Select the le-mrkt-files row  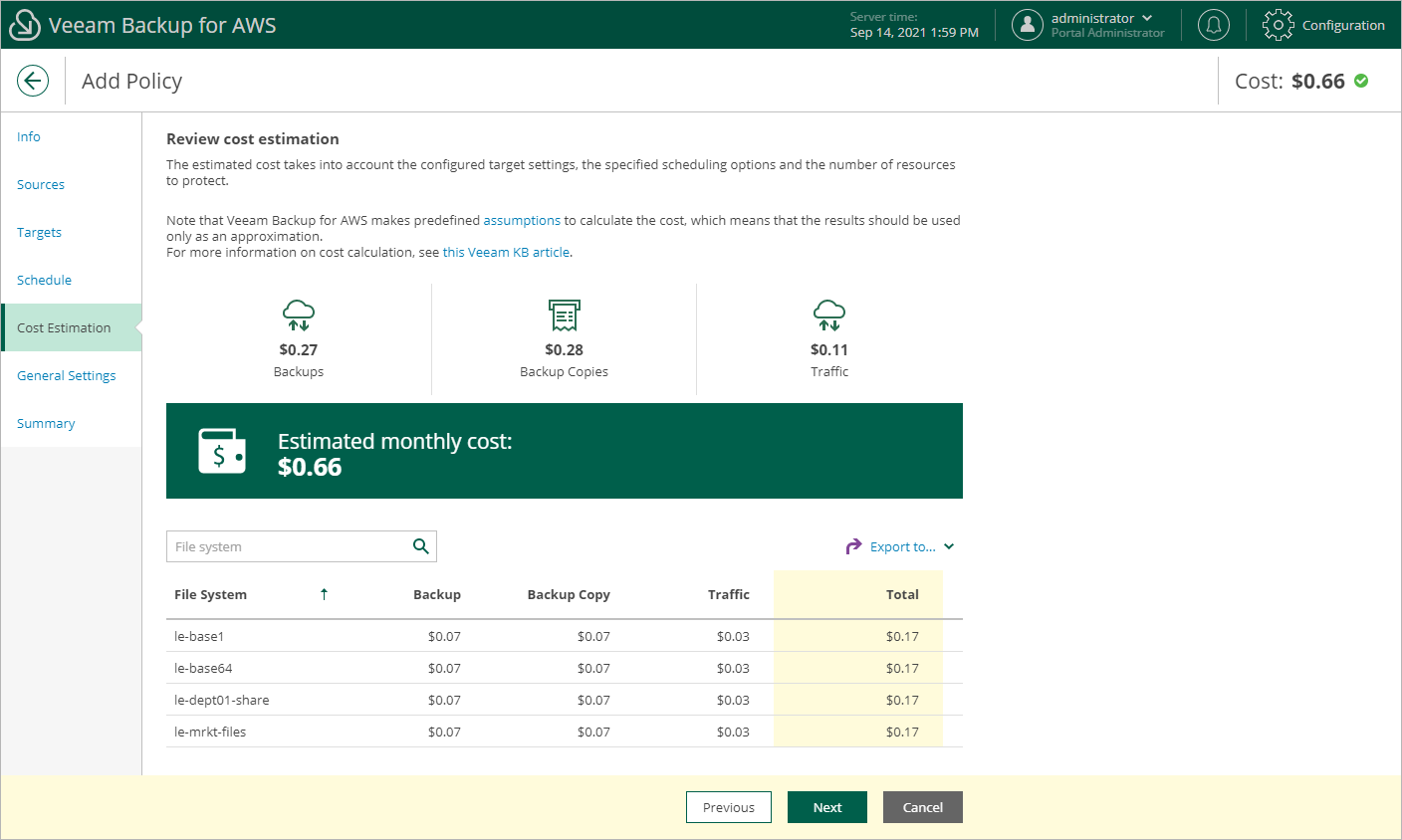565,732
